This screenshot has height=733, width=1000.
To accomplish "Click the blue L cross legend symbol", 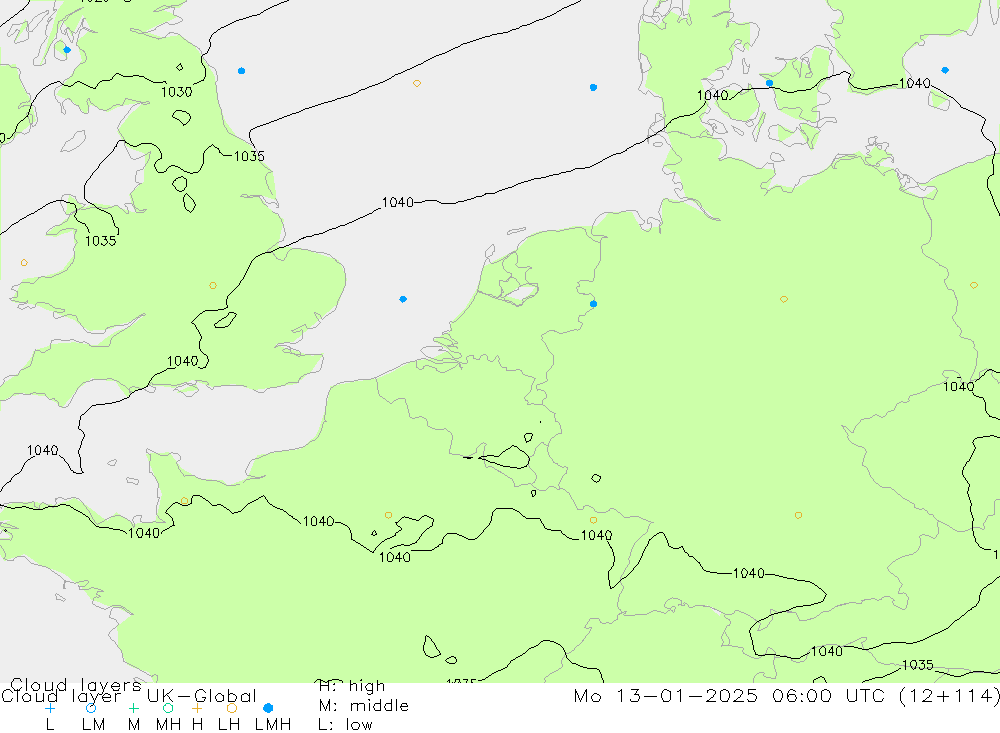I will (x=50, y=708).
